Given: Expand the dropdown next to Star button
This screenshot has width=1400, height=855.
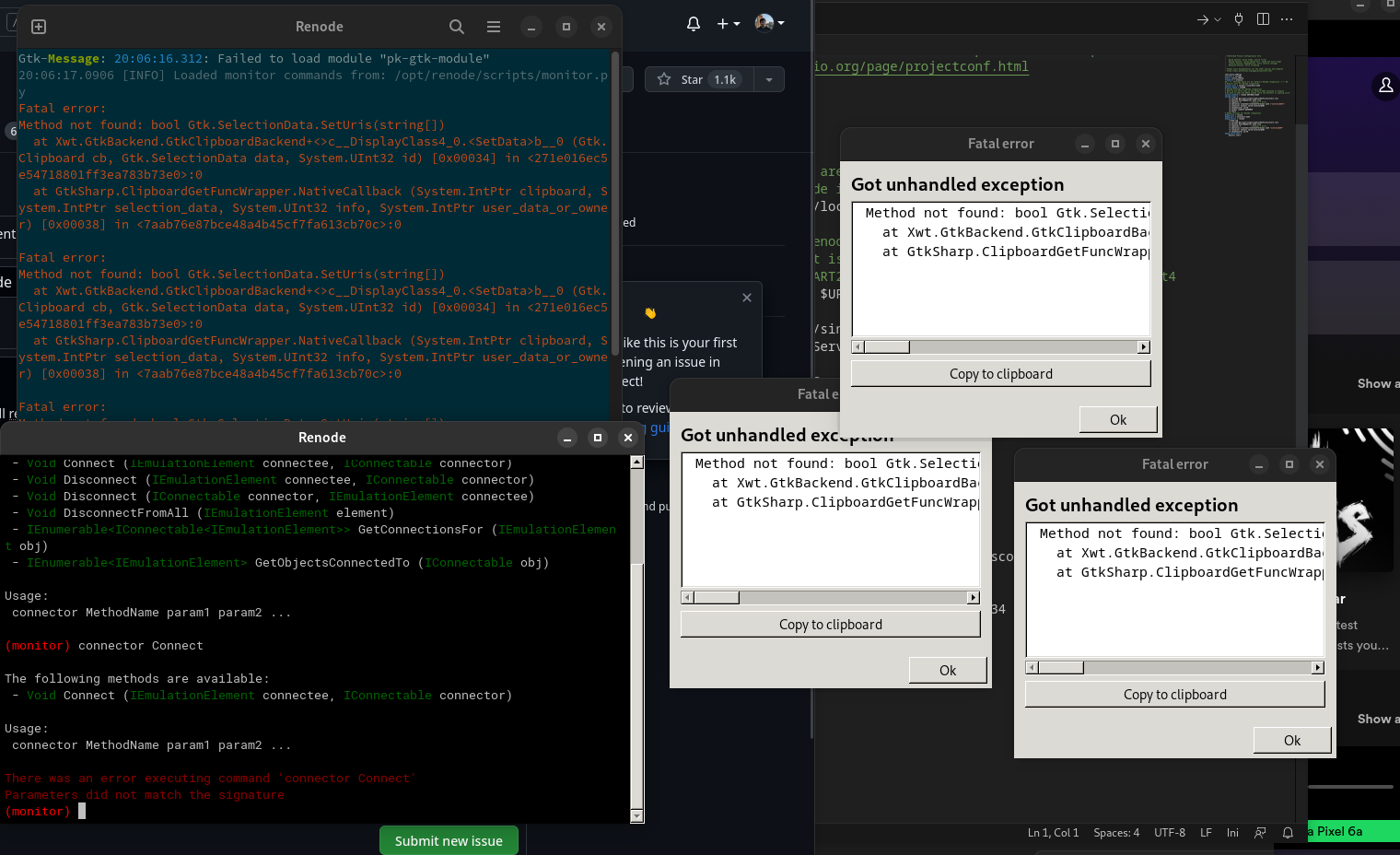Looking at the screenshot, I should (769, 79).
